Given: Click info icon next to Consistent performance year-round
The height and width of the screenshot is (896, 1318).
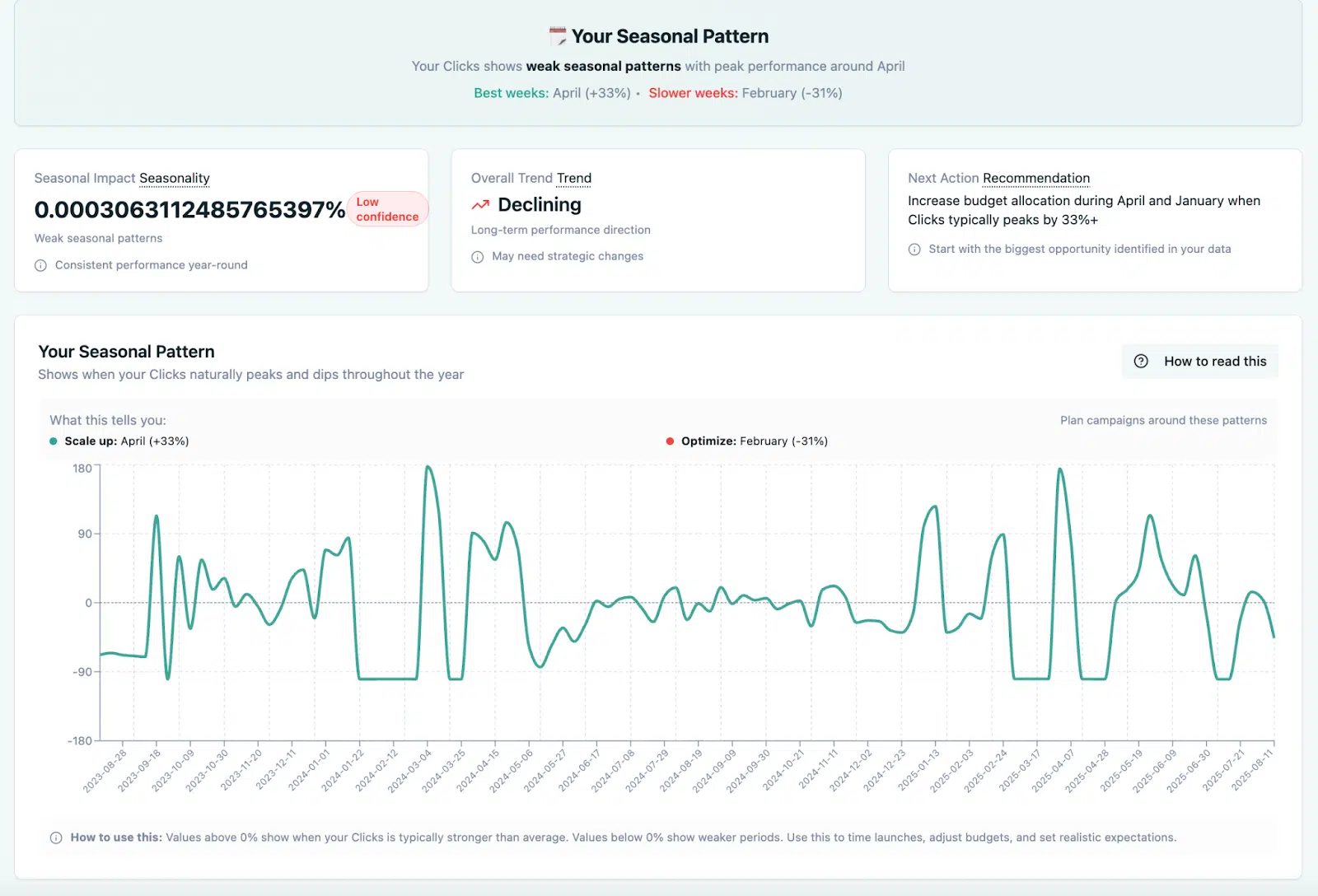Looking at the screenshot, I should (40, 265).
